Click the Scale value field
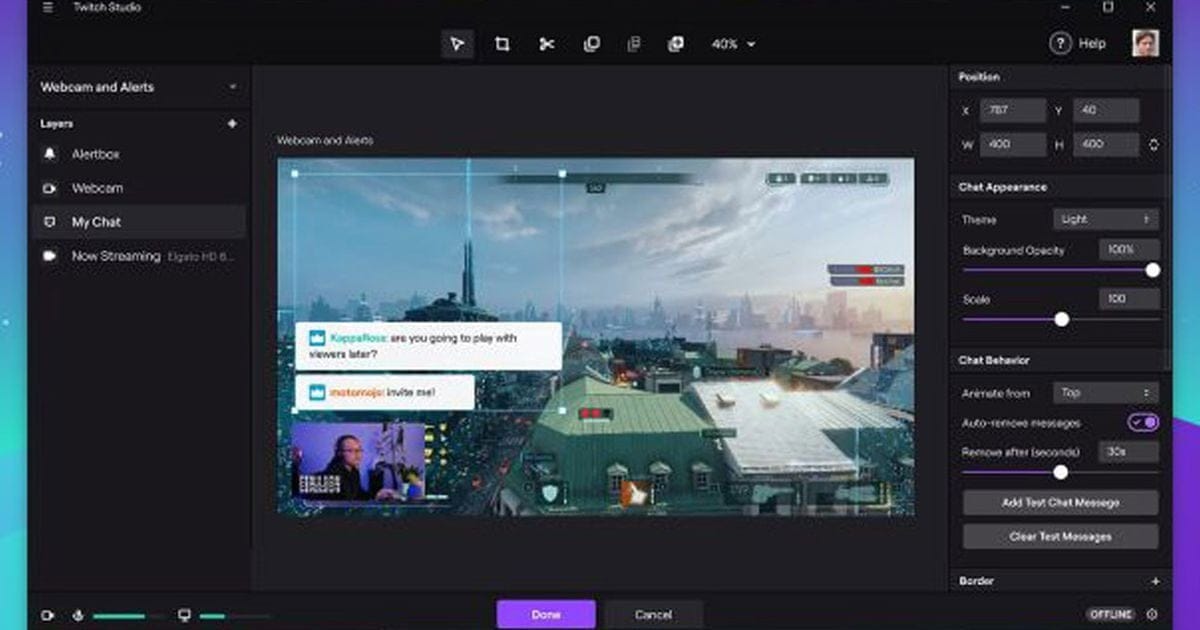Viewport: 1200px width, 630px height. 1129,299
